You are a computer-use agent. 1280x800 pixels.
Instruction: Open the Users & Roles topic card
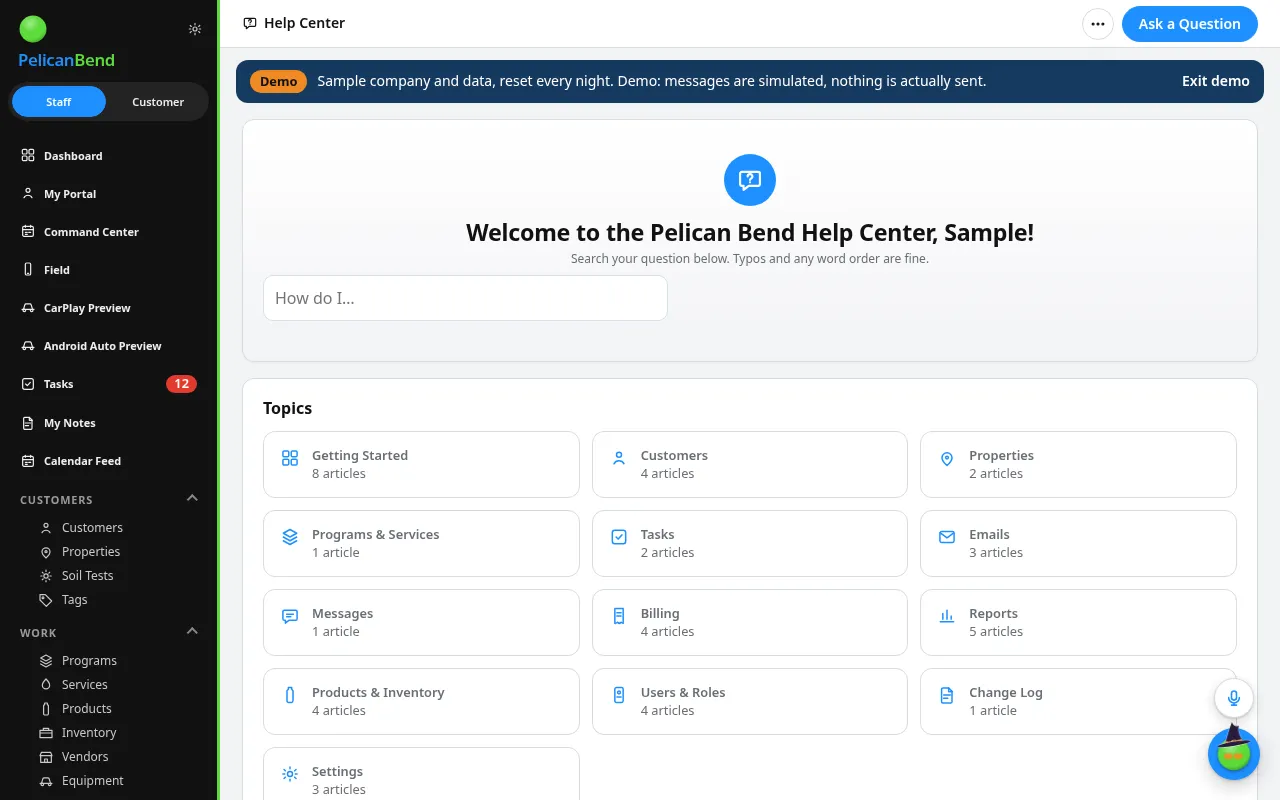750,701
